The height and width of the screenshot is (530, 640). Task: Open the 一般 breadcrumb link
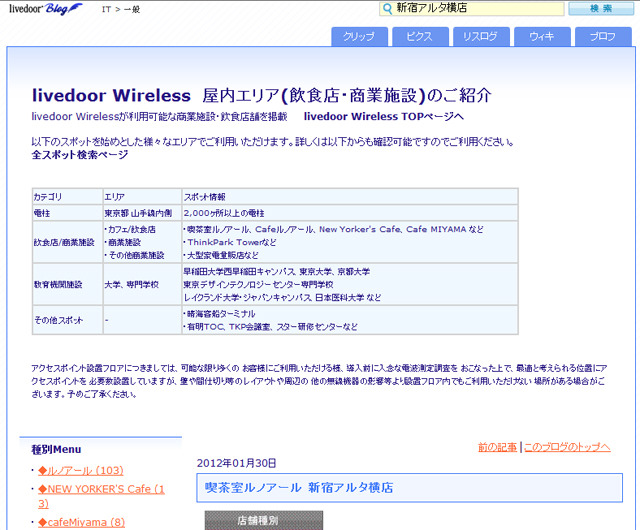point(131,9)
